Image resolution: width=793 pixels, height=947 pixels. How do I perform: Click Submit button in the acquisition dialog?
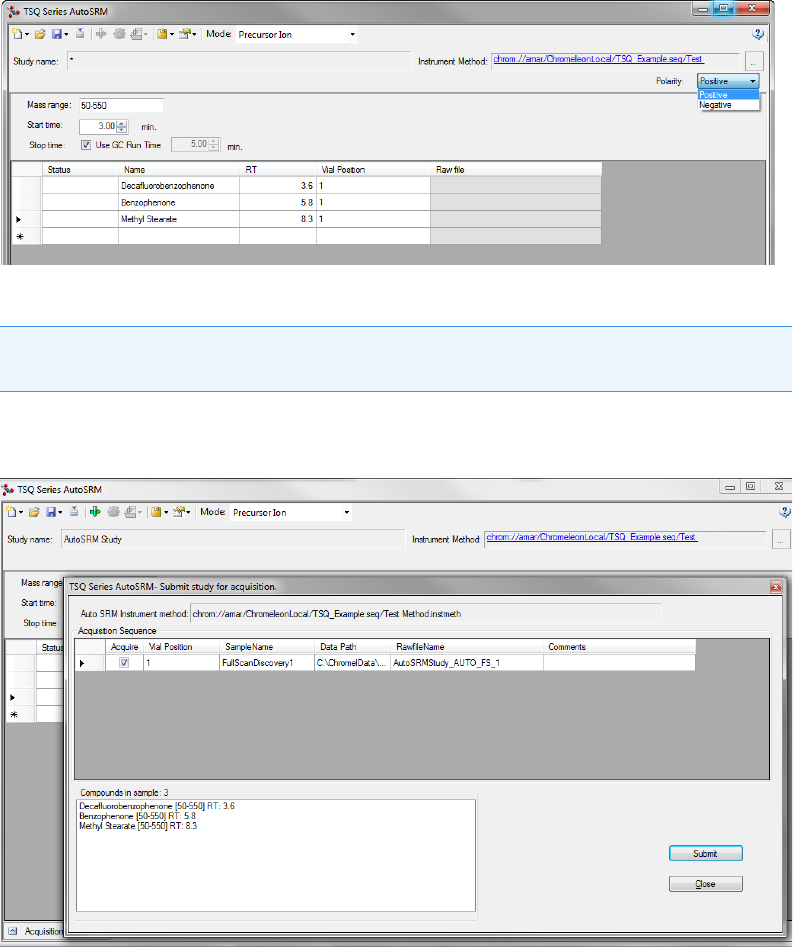(x=705, y=853)
